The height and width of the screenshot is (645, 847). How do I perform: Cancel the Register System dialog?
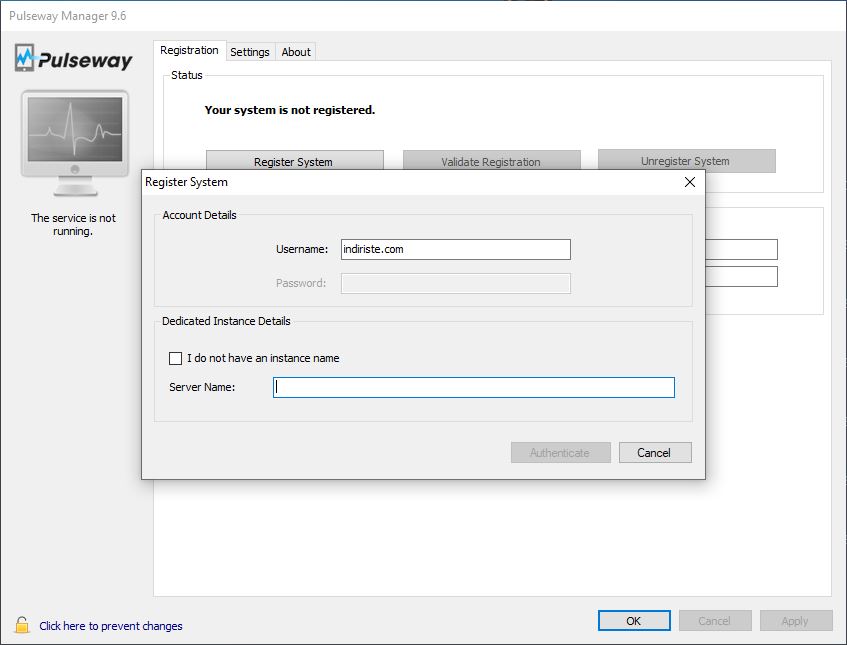[655, 453]
